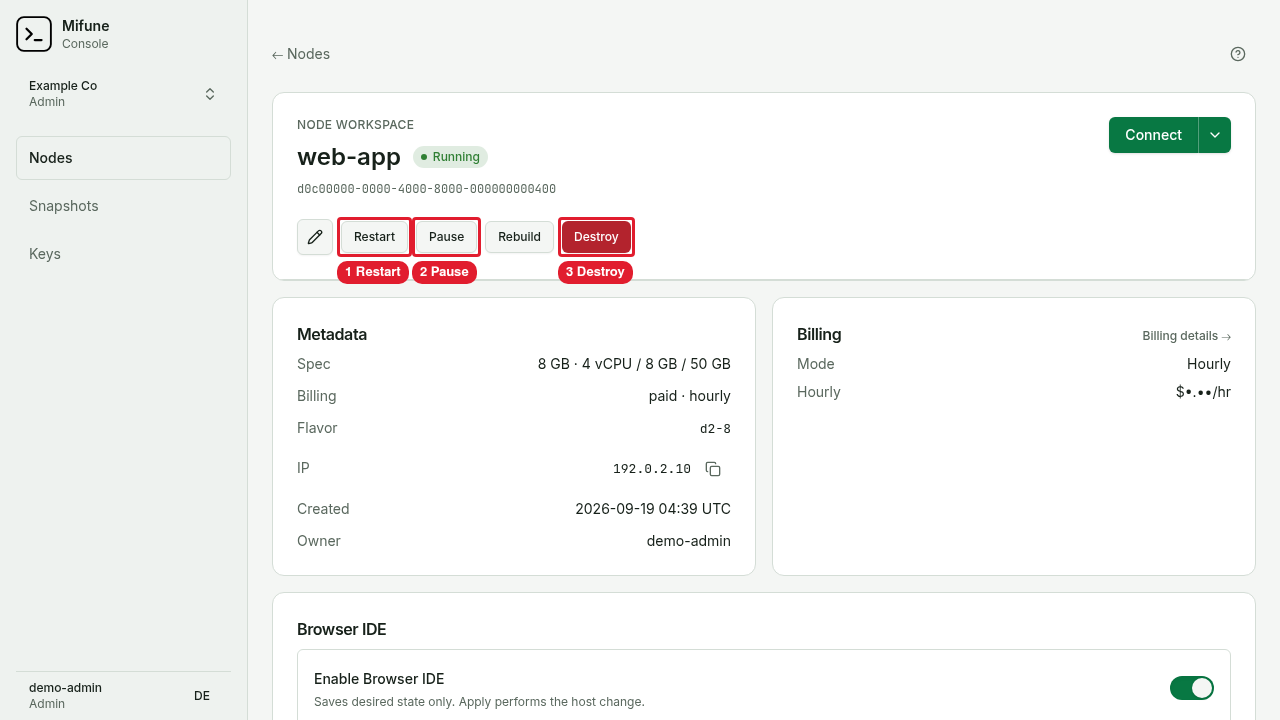Viewport: 1280px width, 720px height.
Task: Click the 'paid · hourly' billing value
Action: 690,396
